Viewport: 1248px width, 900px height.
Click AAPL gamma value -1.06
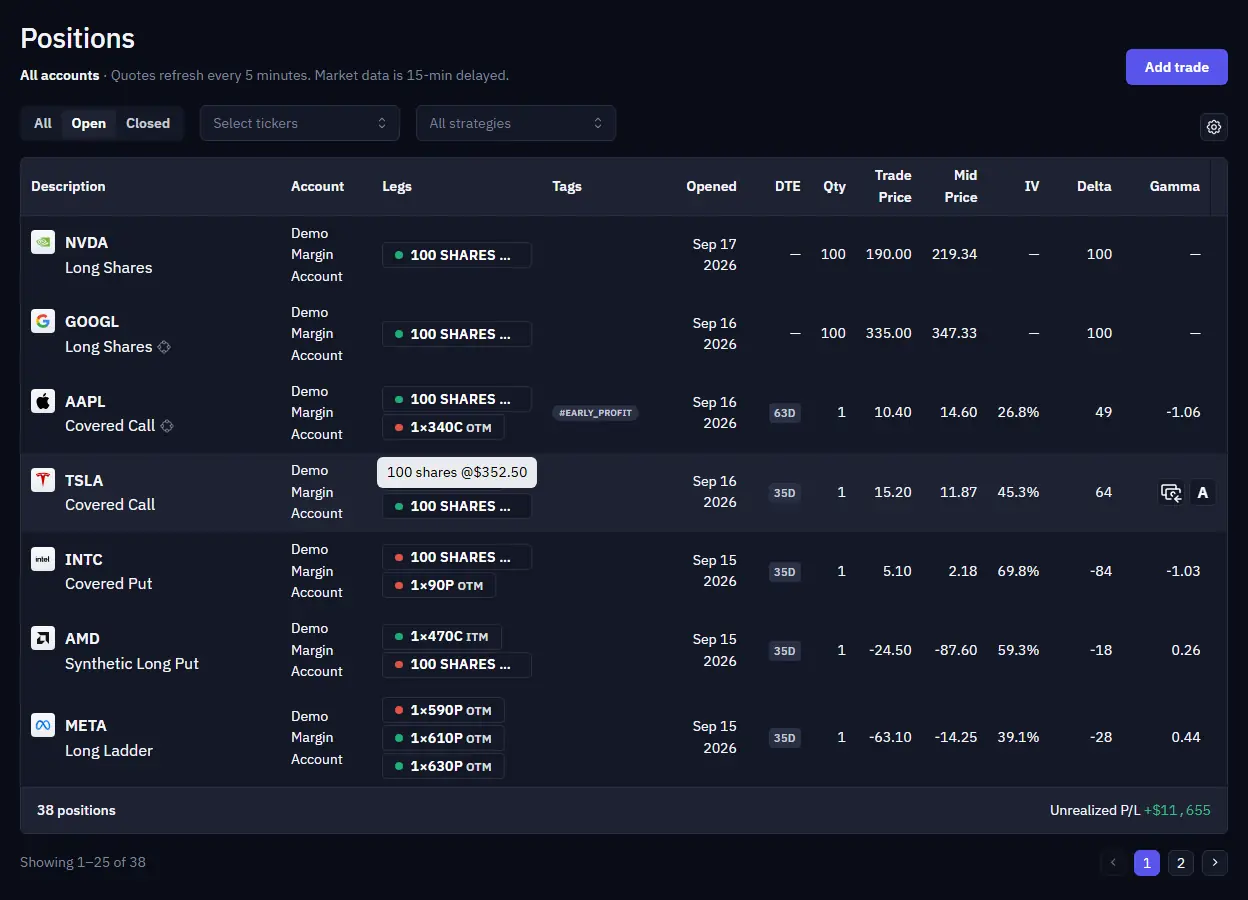1181,412
